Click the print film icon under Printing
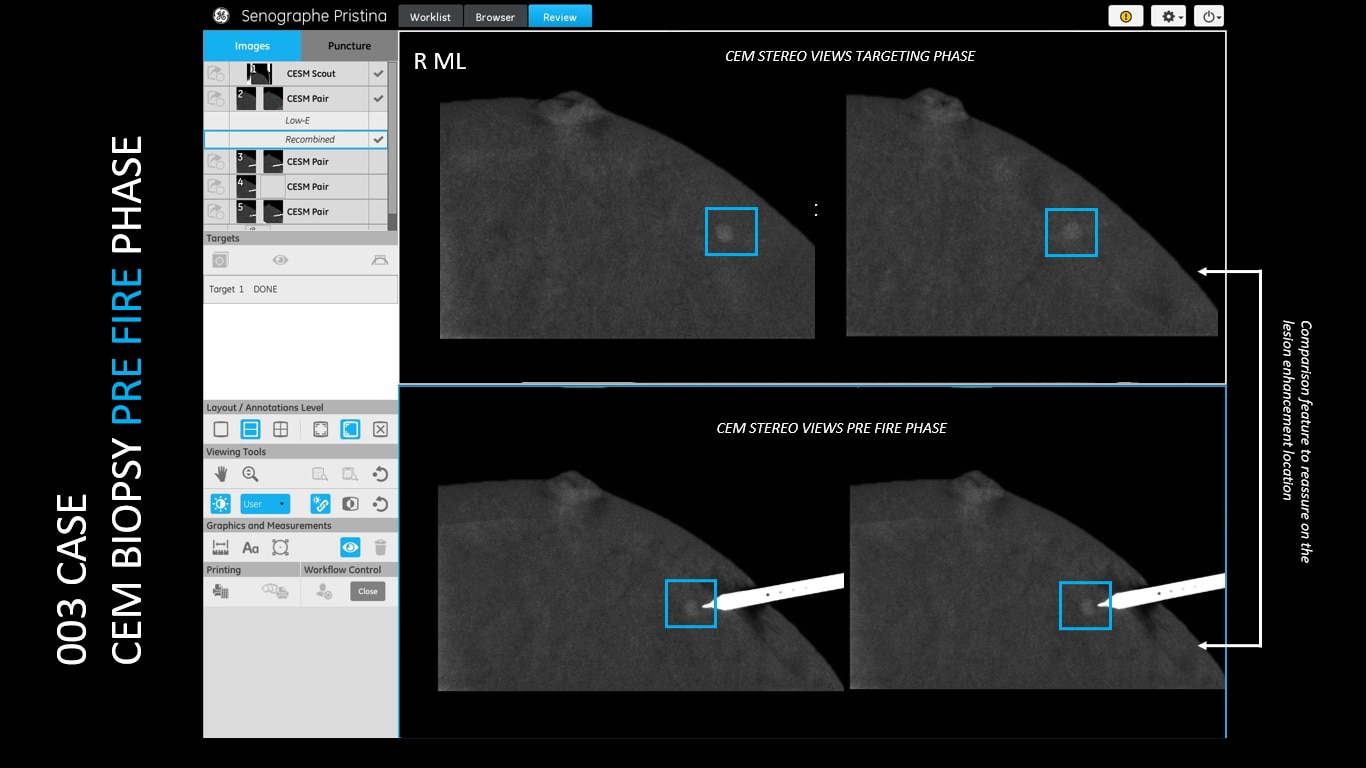Viewport: 1366px width, 768px height. (x=221, y=591)
